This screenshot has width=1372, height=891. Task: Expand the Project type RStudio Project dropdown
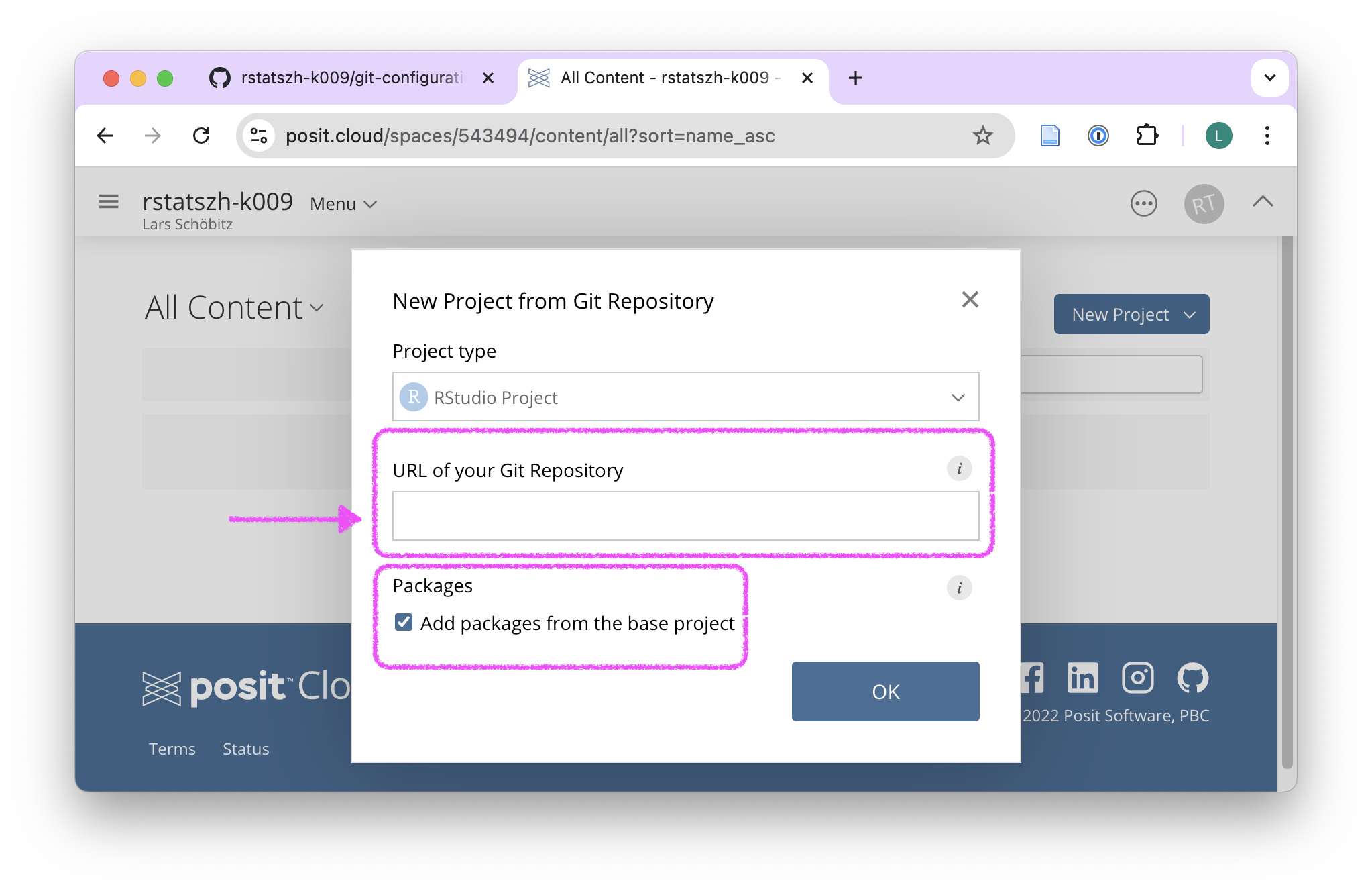click(x=685, y=397)
